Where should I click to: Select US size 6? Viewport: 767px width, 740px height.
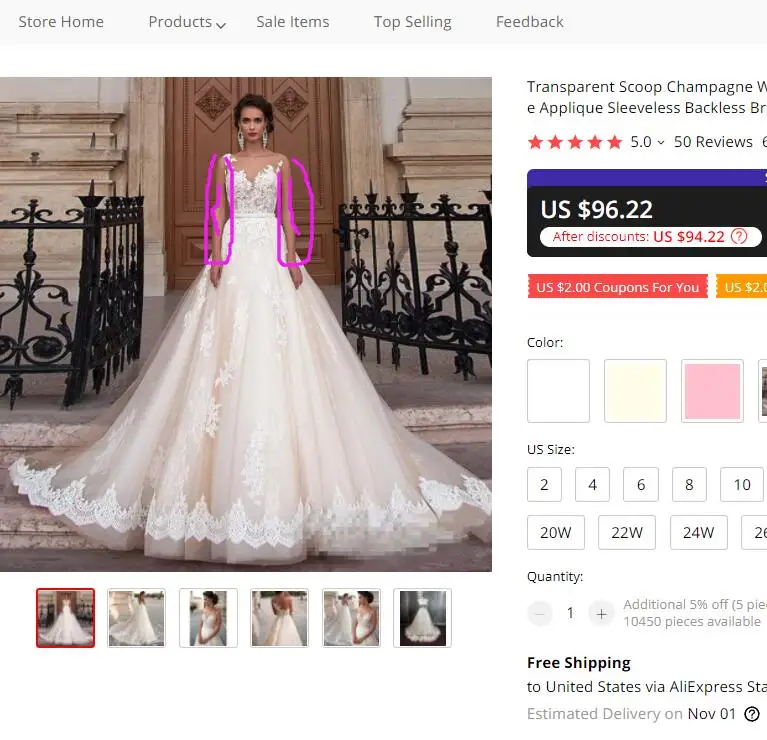pos(641,484)
